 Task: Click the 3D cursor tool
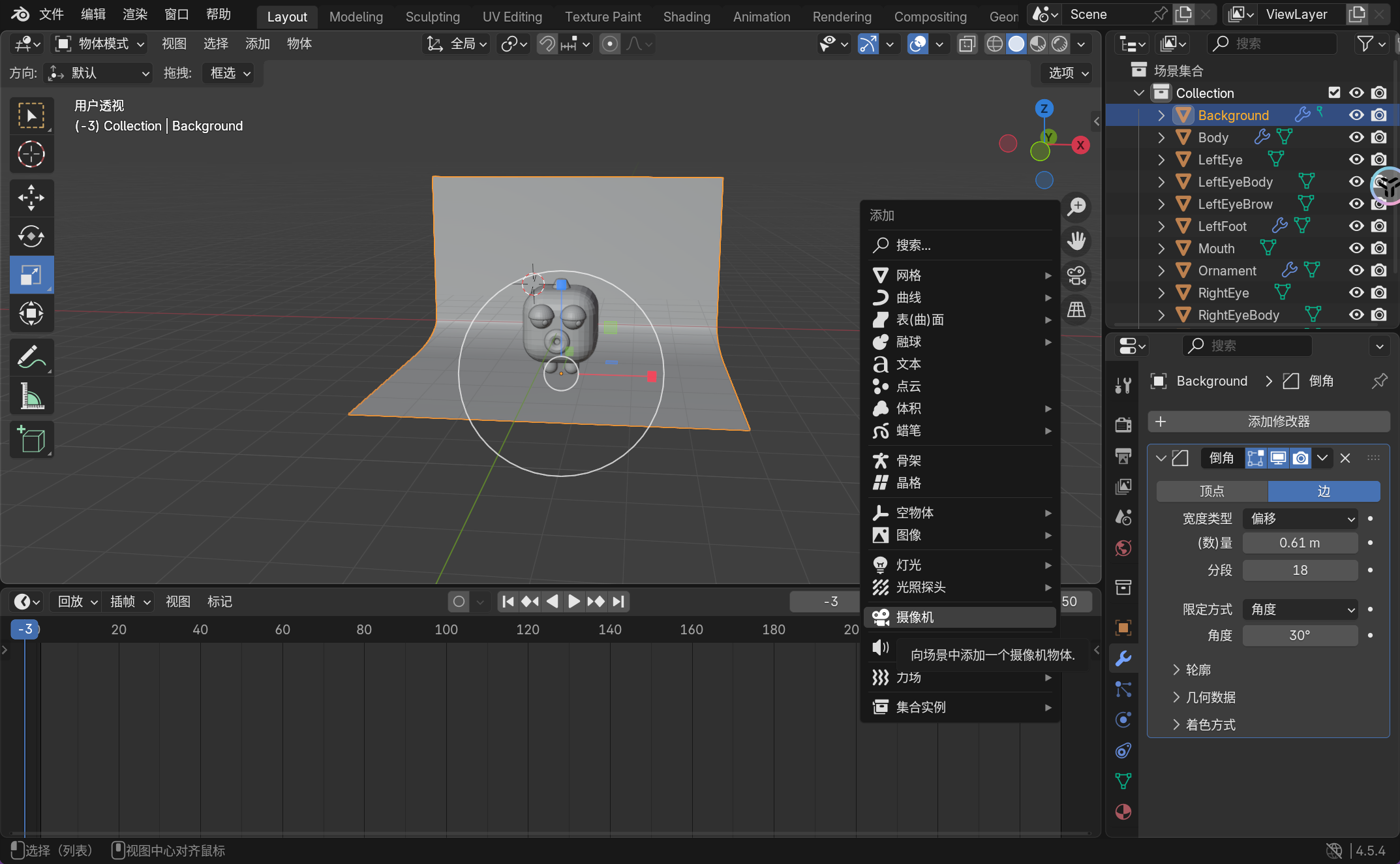31,155
